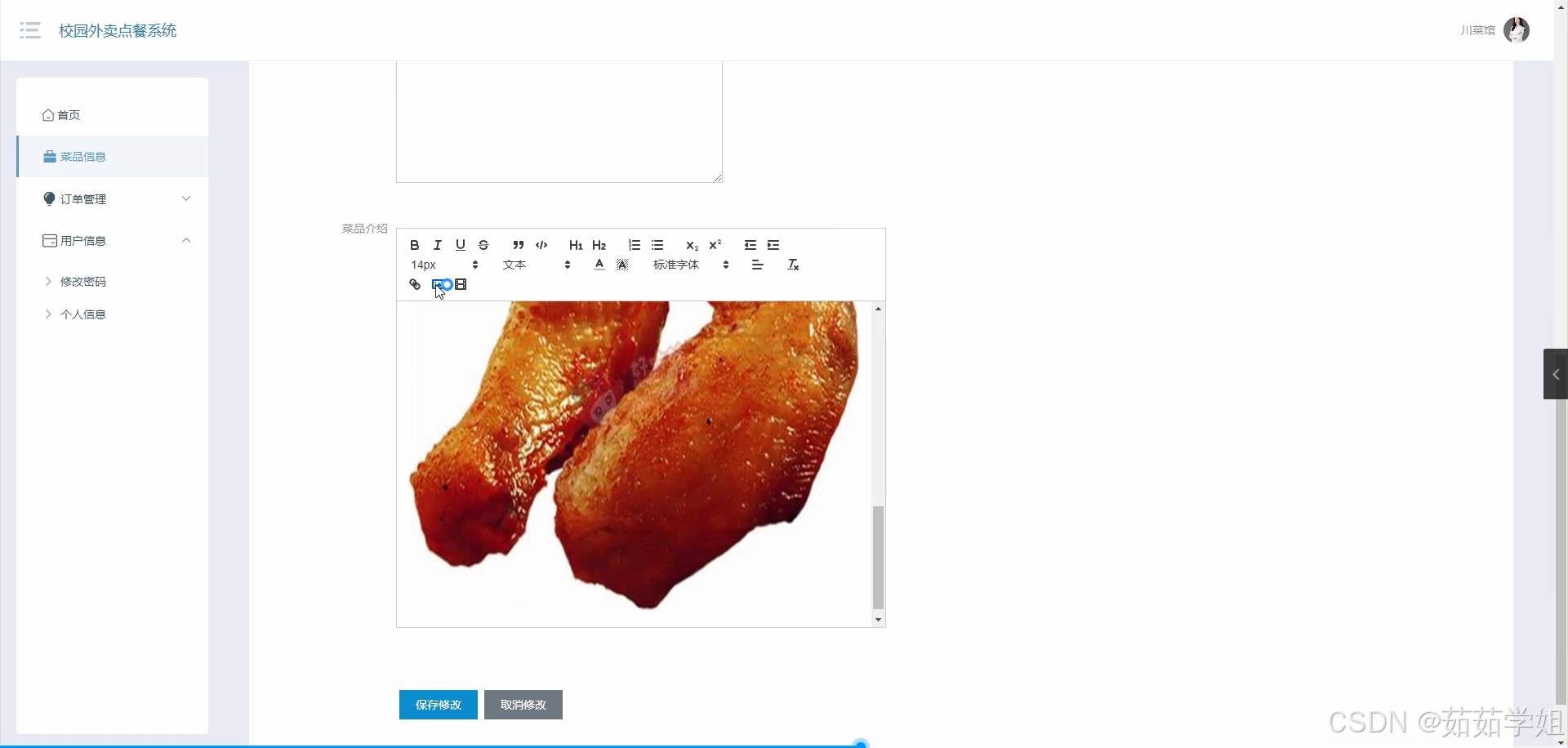Click the 取消修改 button
This screenshot has height=748, width=1568.
[x=523, y=705]
